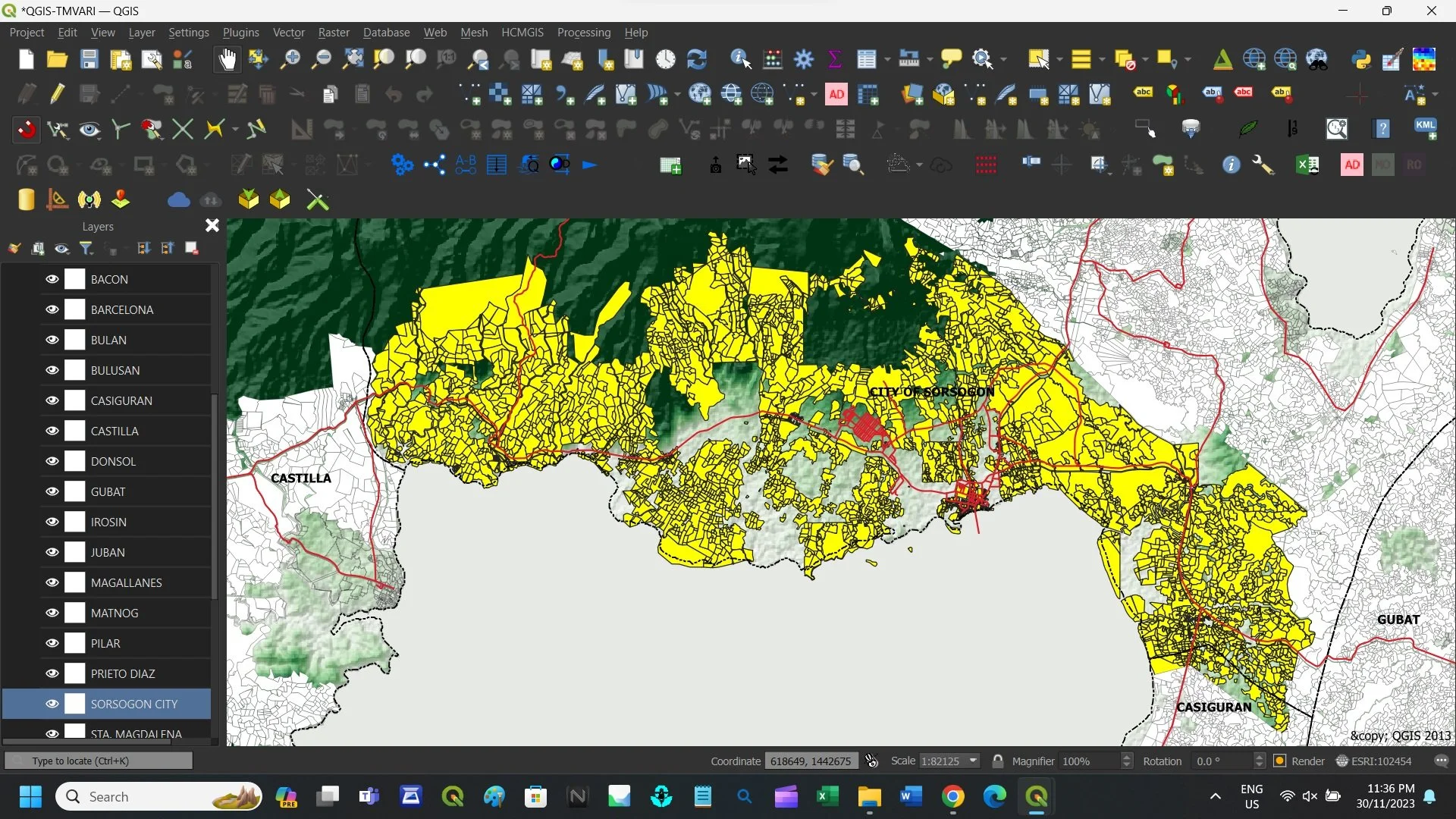
Task: Open the layer filter icon in Layers panel
Action: [86, 248]
